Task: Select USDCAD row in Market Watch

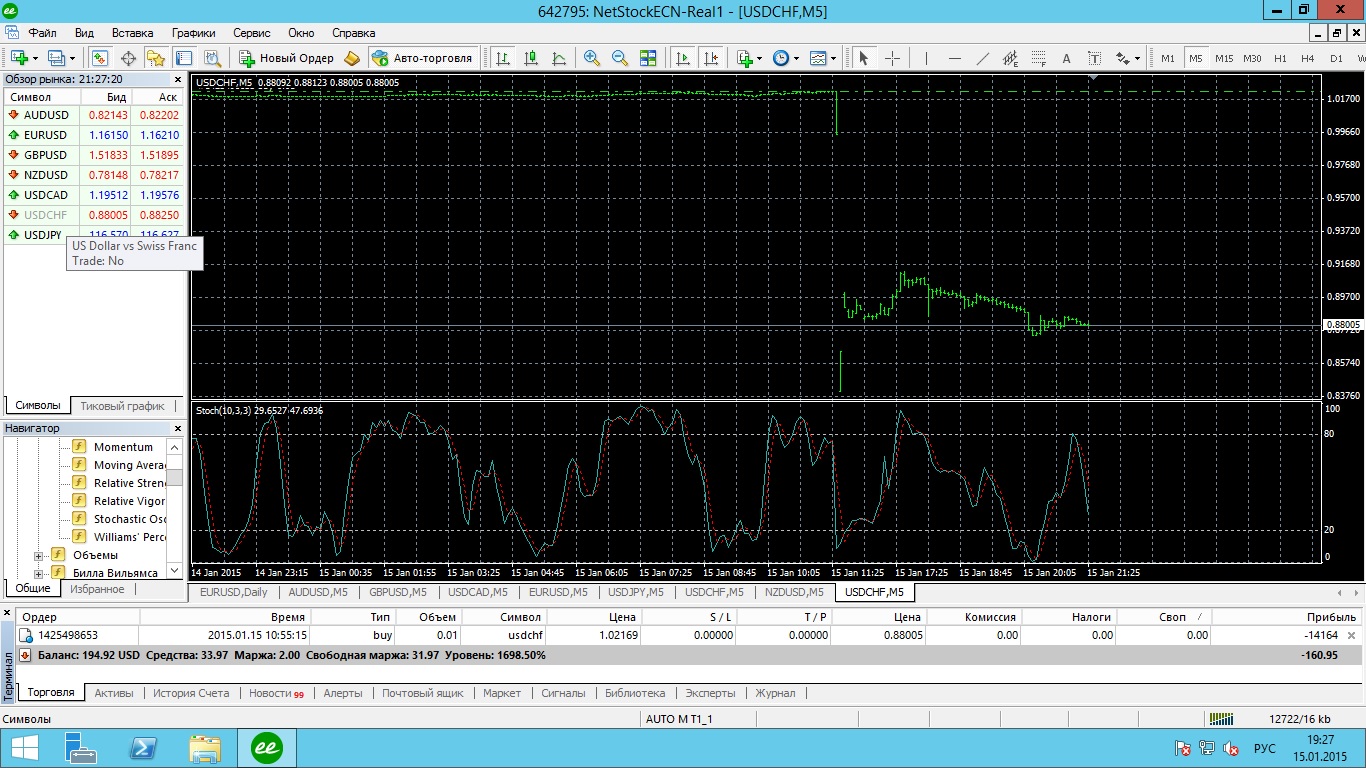Action: coord(94,195)
